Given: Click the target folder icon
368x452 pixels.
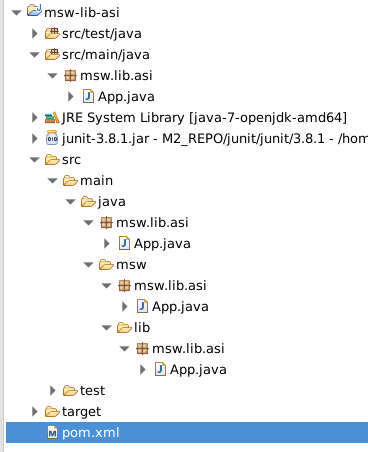Looking at the screenshot, I should point(52,412).
